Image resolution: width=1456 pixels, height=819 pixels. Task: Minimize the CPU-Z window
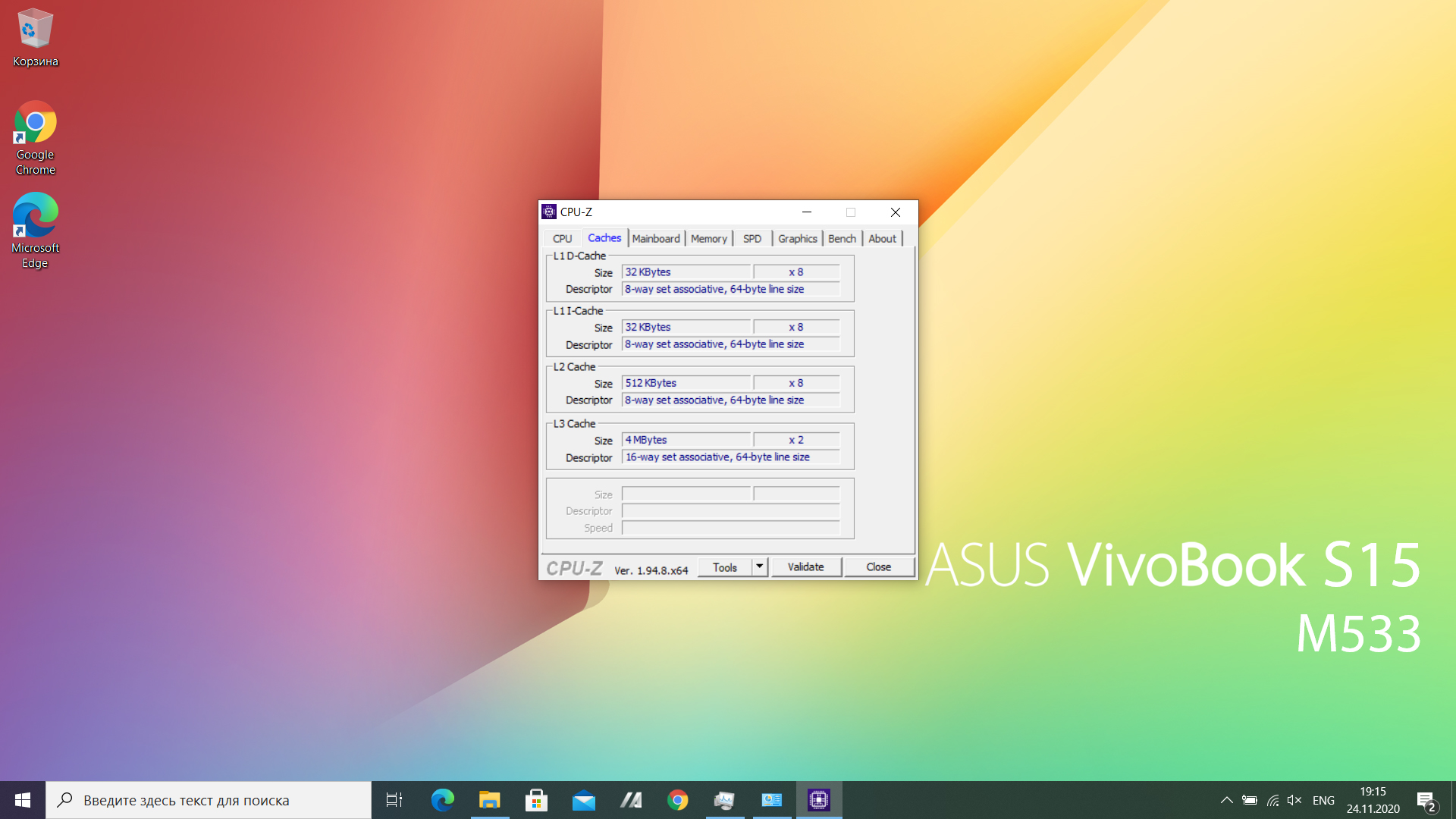(807, 212)
